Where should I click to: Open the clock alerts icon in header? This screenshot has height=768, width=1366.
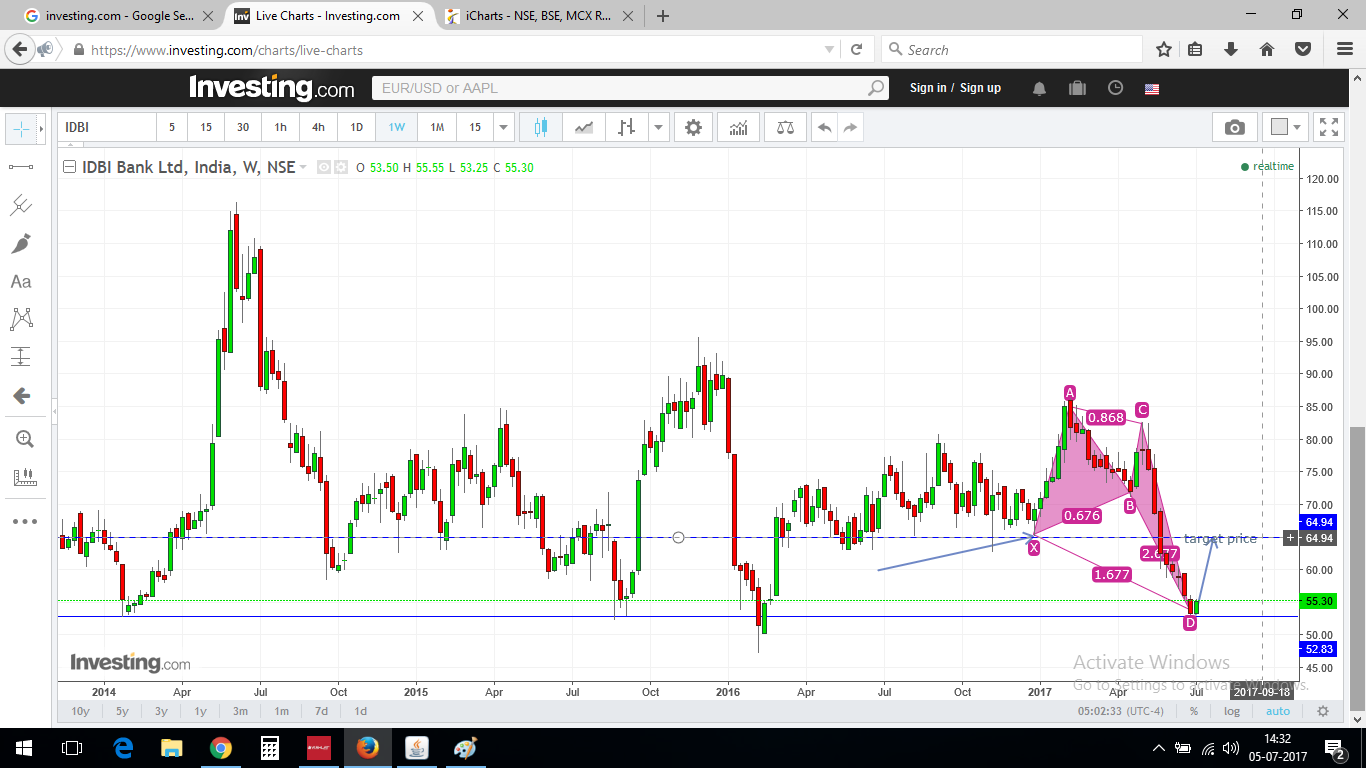point(1115,88)
